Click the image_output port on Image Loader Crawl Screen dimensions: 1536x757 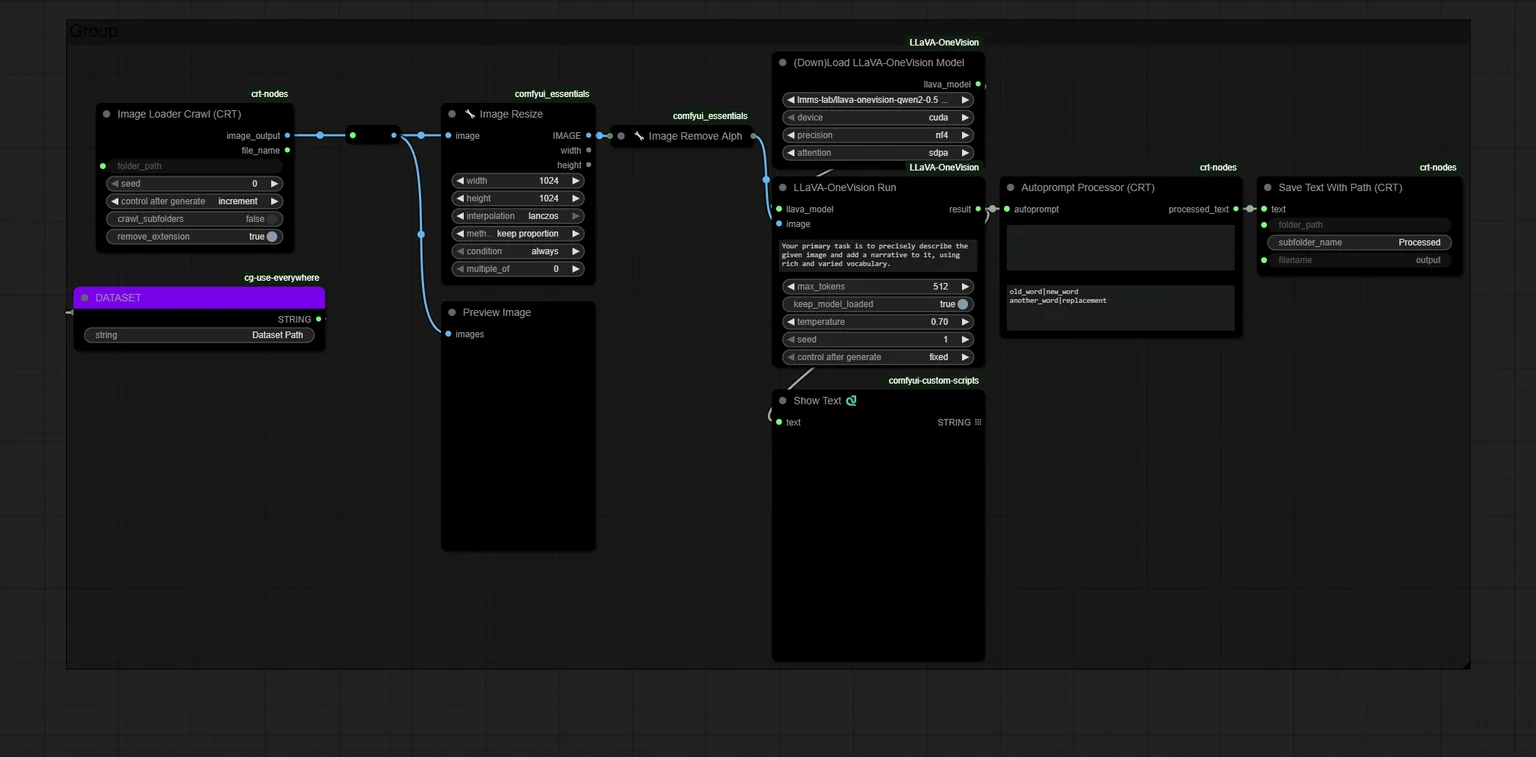(287, 135)
